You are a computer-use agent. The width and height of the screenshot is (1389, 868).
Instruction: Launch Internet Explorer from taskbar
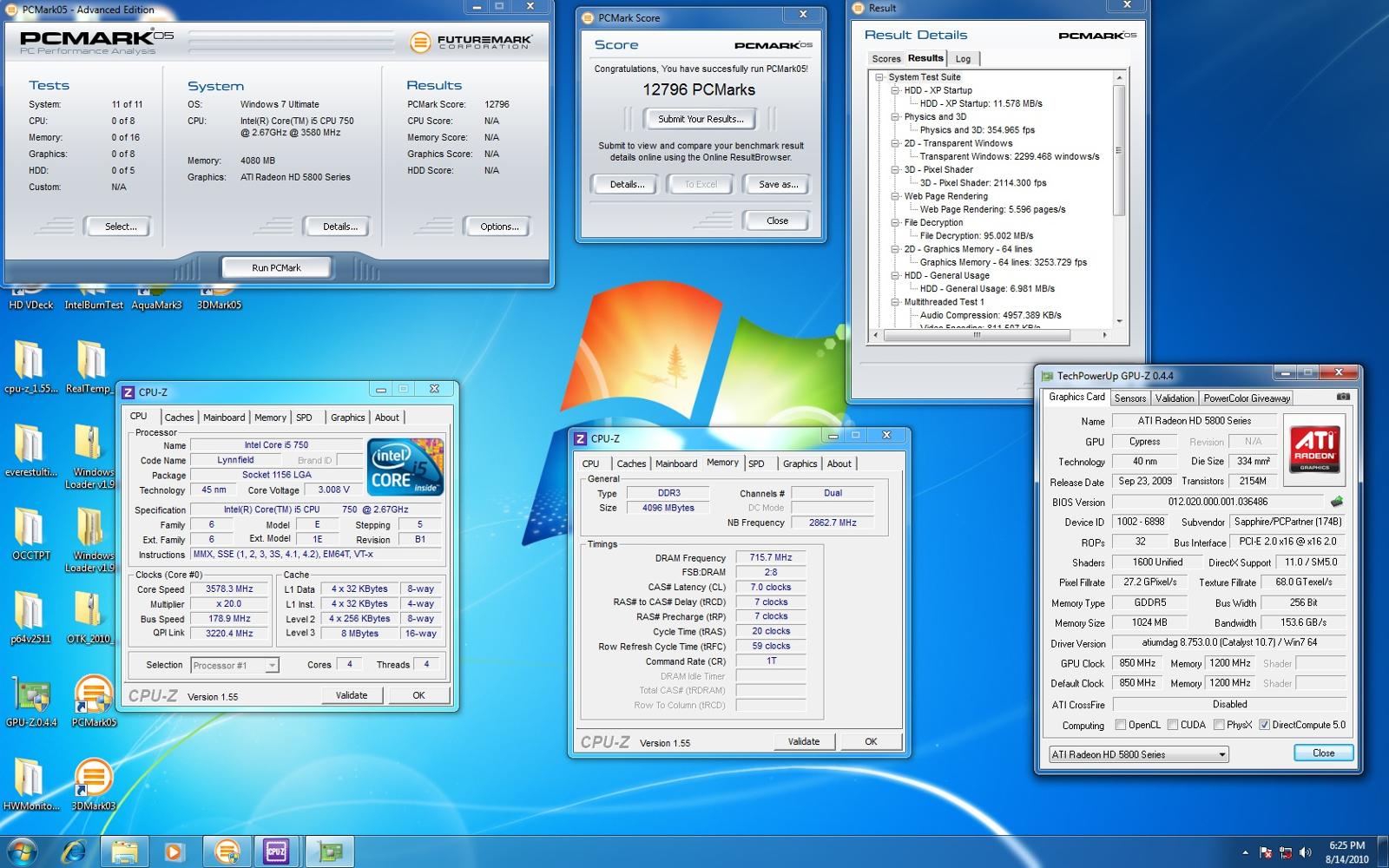pyautogui.click(x=73, y=852)
